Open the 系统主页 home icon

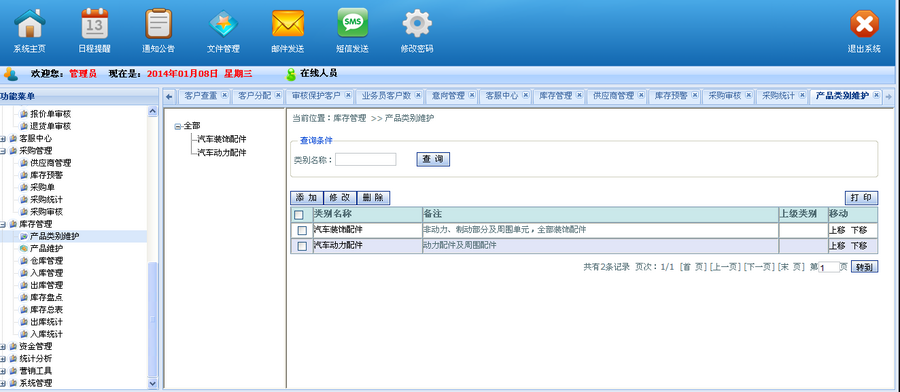point(29,24)
